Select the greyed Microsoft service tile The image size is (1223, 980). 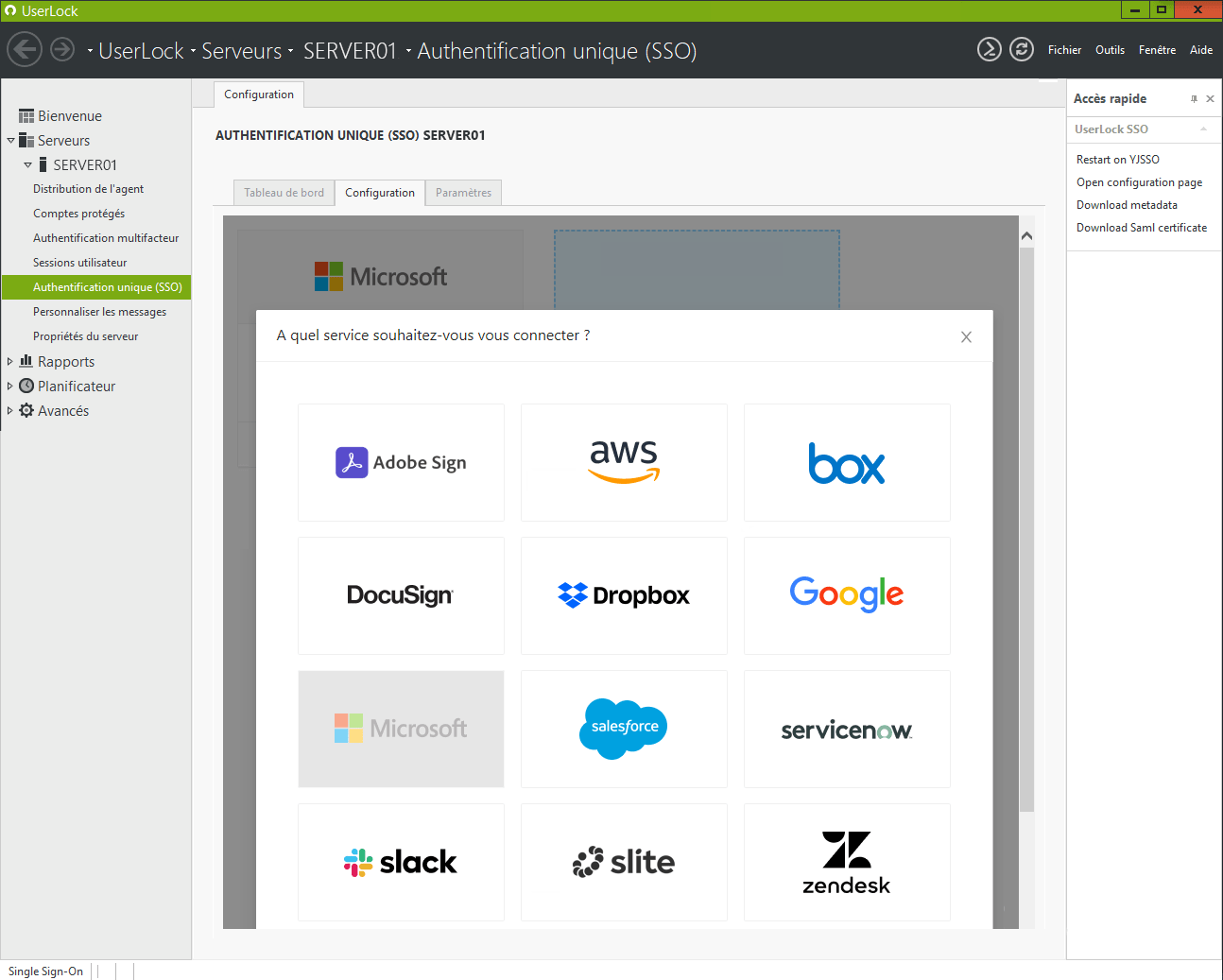401,729
